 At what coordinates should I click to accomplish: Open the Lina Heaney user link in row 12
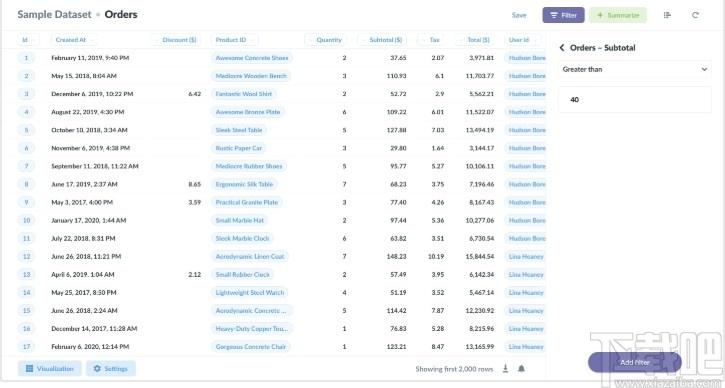pyautogui.click(x=526, y=256)
